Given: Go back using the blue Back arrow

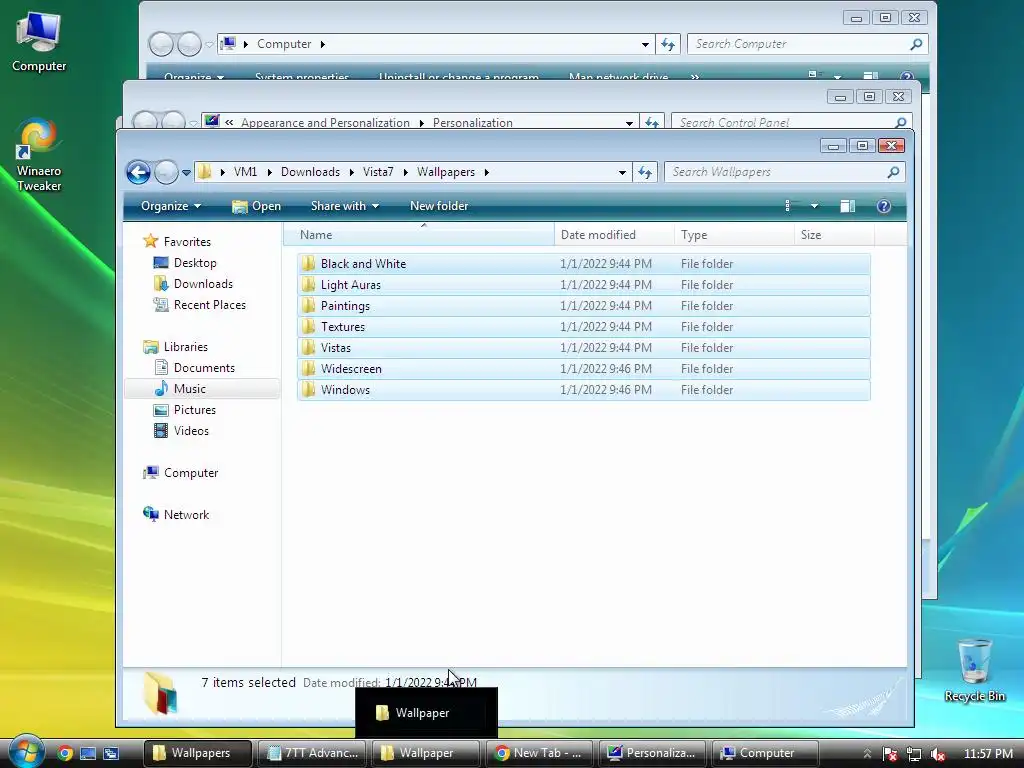Looking at the screenshot, I should [x=138, y=172].
